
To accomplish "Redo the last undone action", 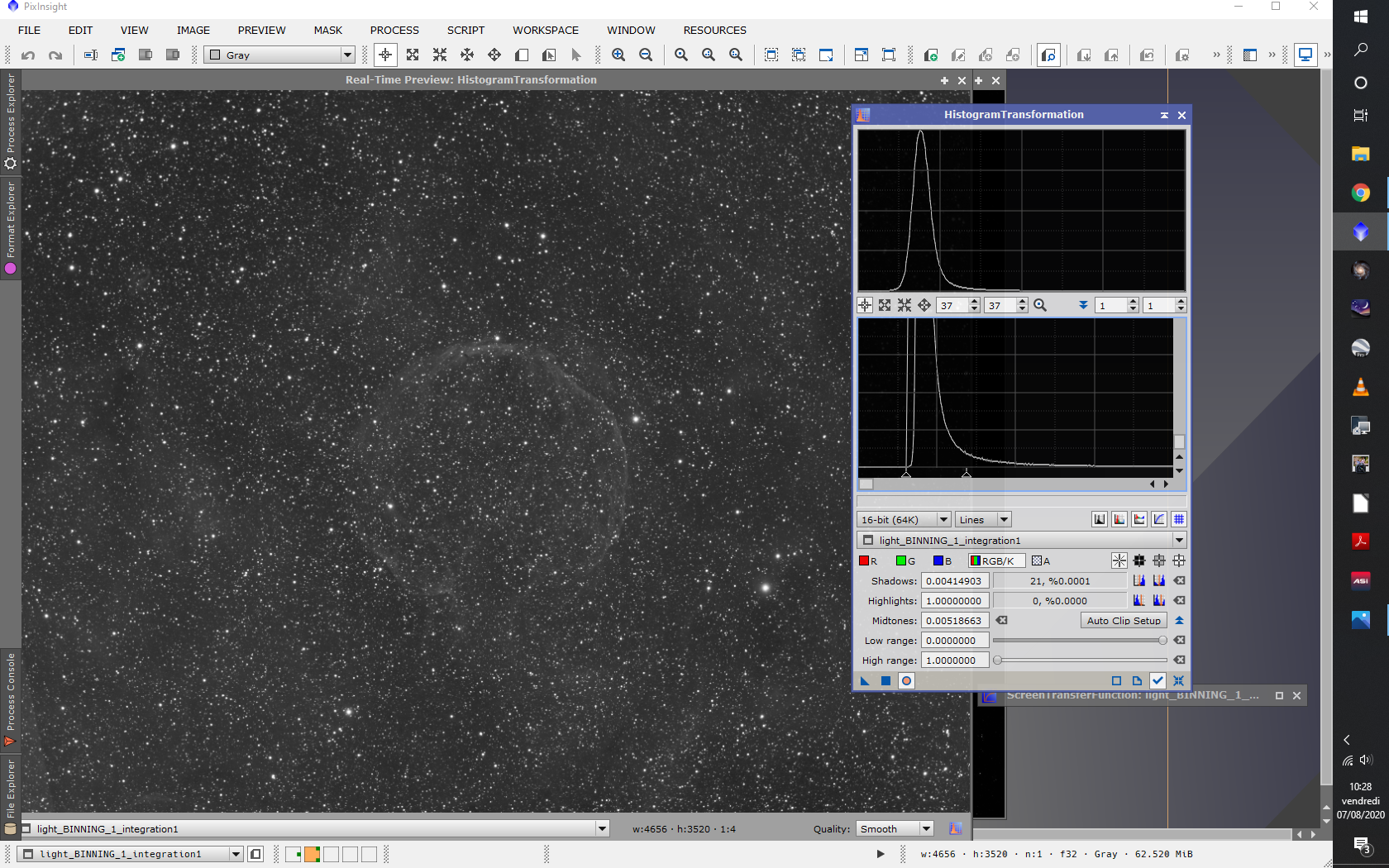I will coord(55,55).
